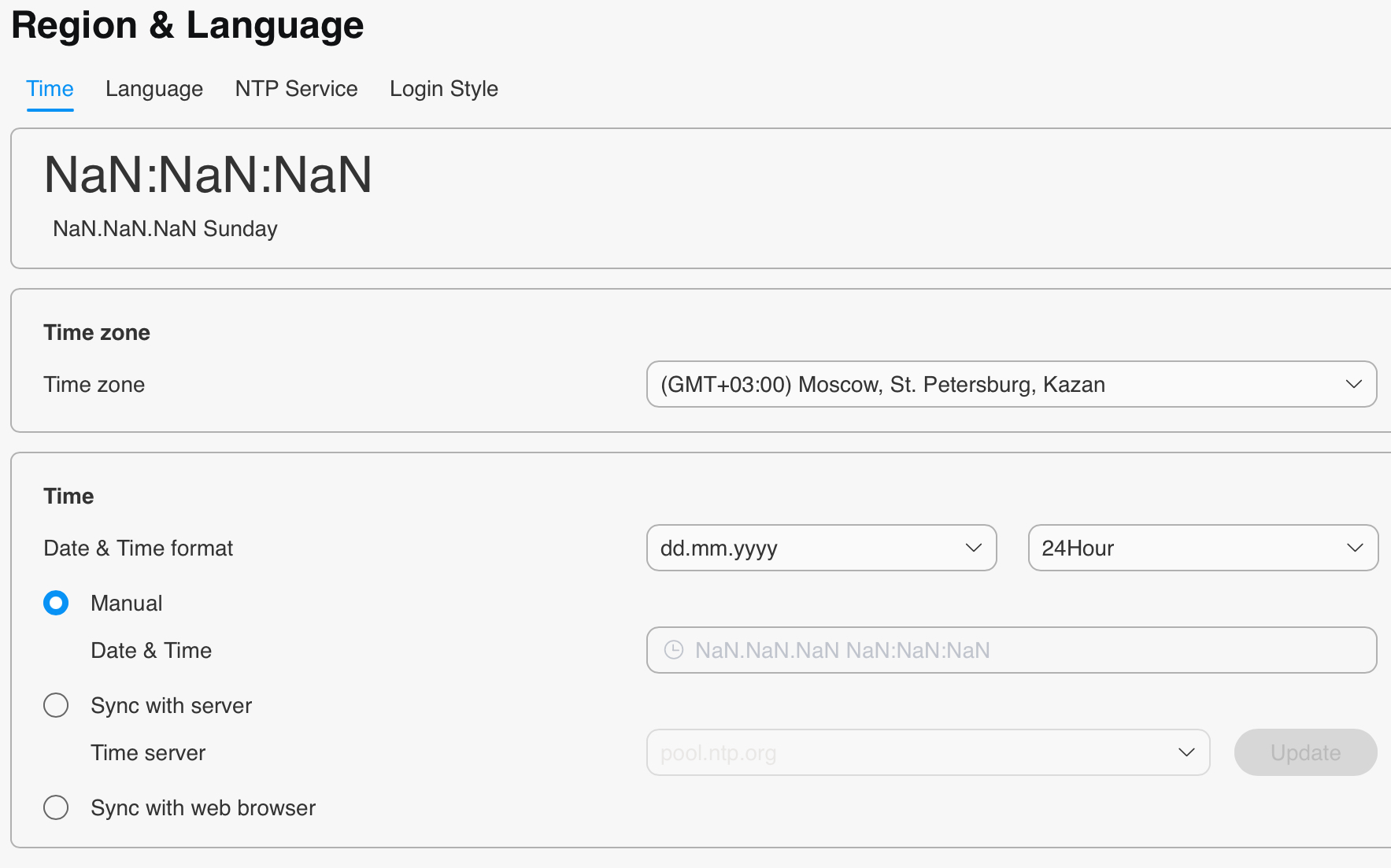Click the clock icon in Date & Time field
This screenshot has width=1391, height=868.
coord(674,650)
